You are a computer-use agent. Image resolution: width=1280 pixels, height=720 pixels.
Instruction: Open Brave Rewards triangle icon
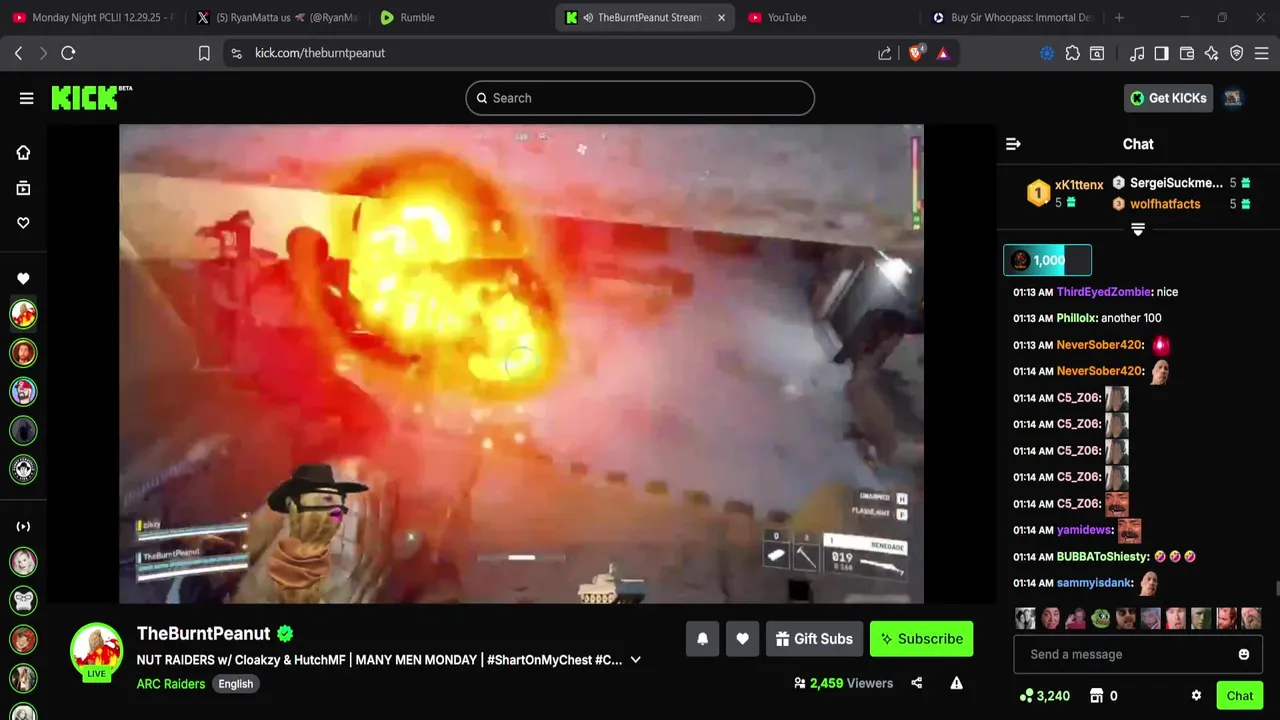[943, 53]
